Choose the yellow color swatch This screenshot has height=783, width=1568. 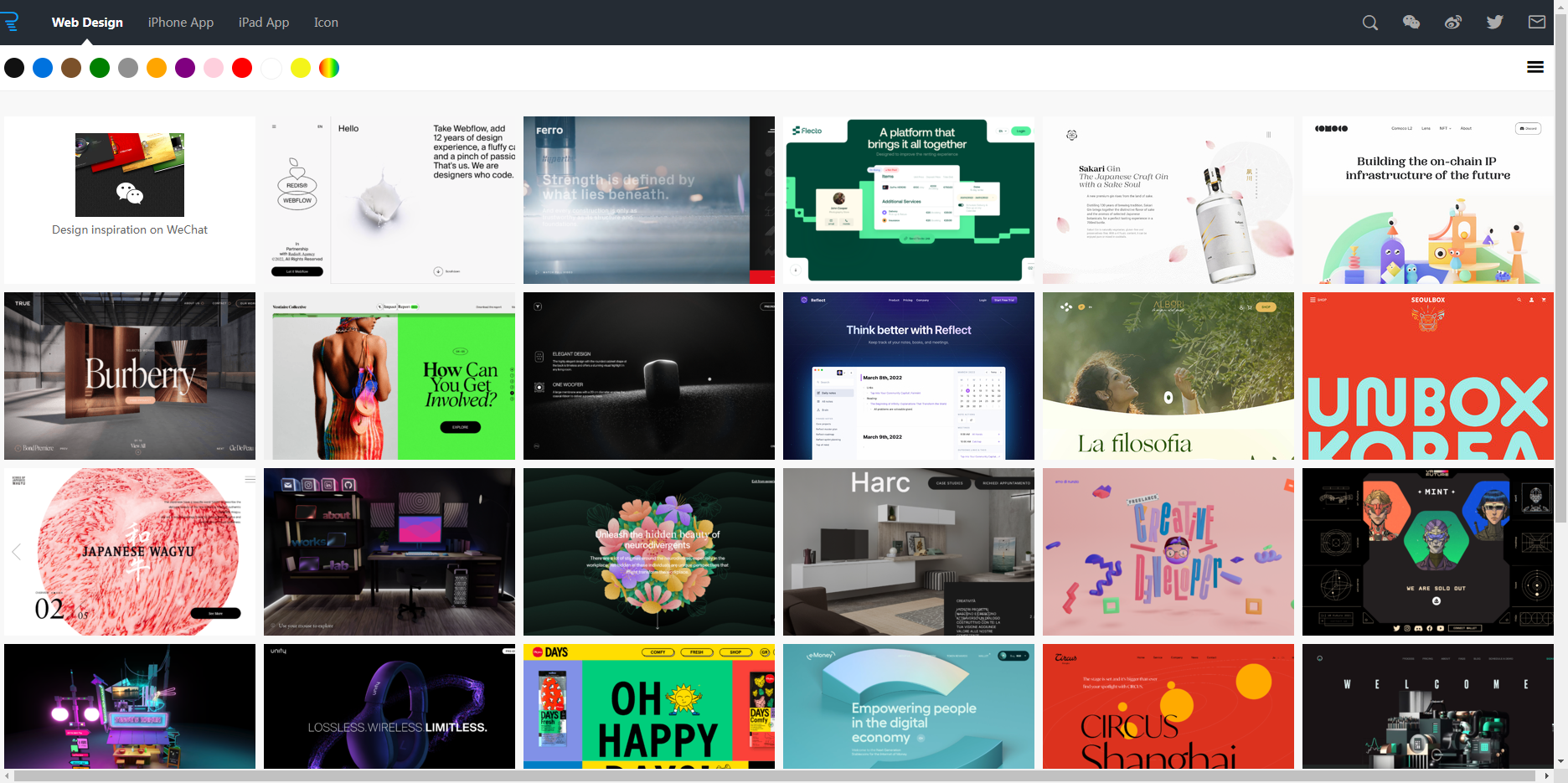click(301, 68)
